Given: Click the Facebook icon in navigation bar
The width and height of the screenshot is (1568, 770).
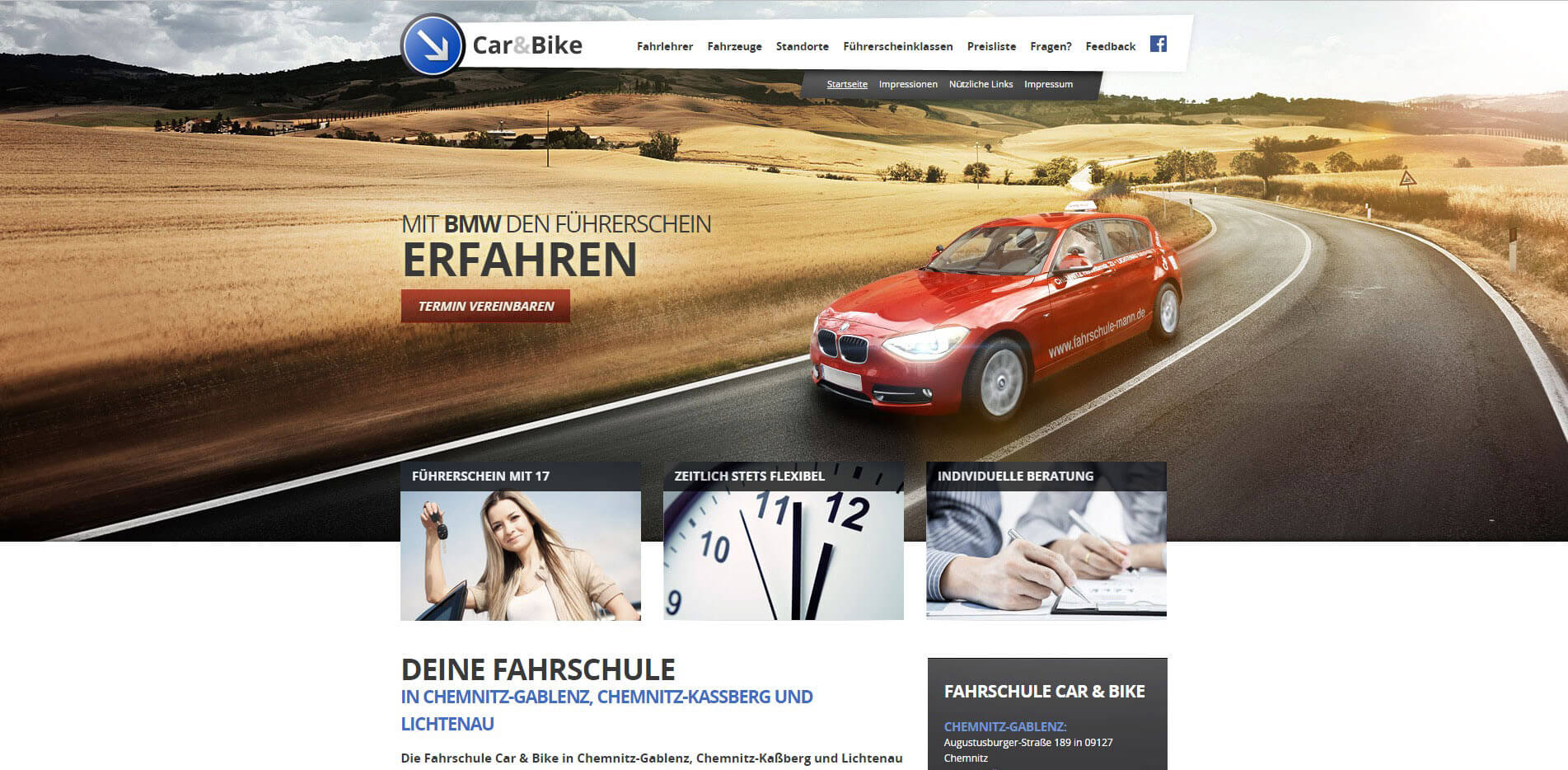Looking at the screenshot, I should click(1158, 45).
